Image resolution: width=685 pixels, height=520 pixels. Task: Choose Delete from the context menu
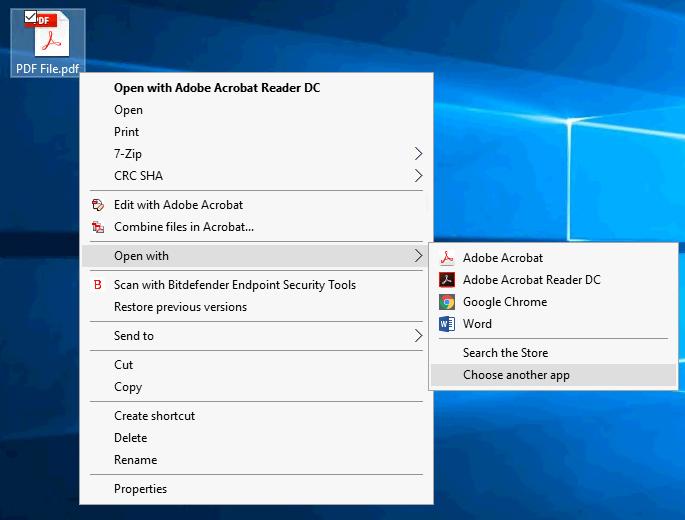pos(256,437)
